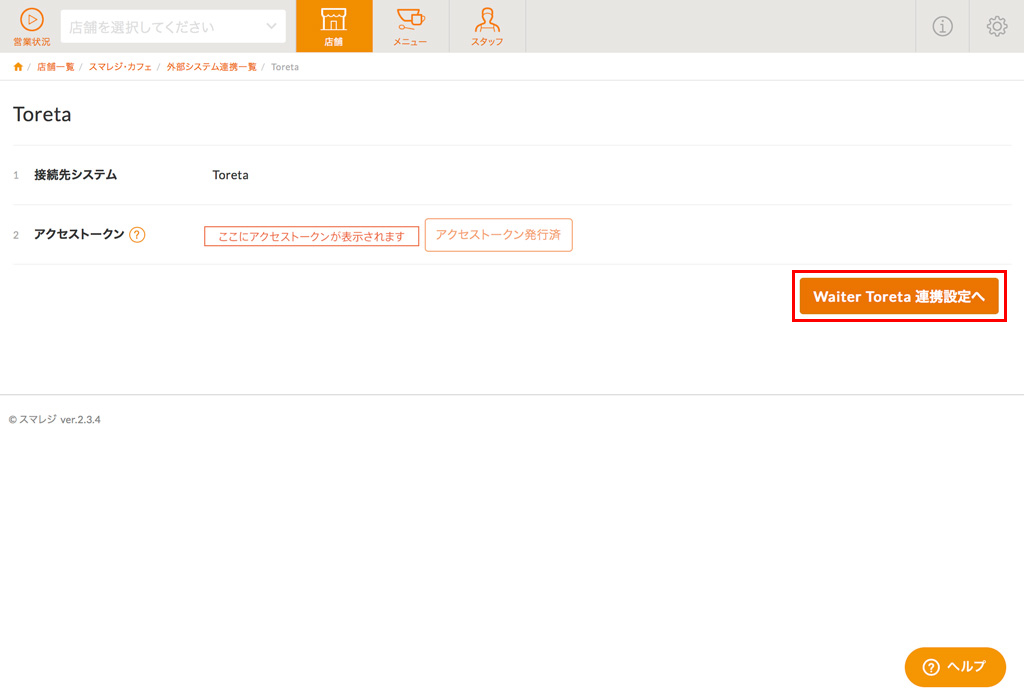The height and width of the screenshot is (691, 1024).
Task: Click the アクセストークン help question icon
Action: tap(137, 234)
